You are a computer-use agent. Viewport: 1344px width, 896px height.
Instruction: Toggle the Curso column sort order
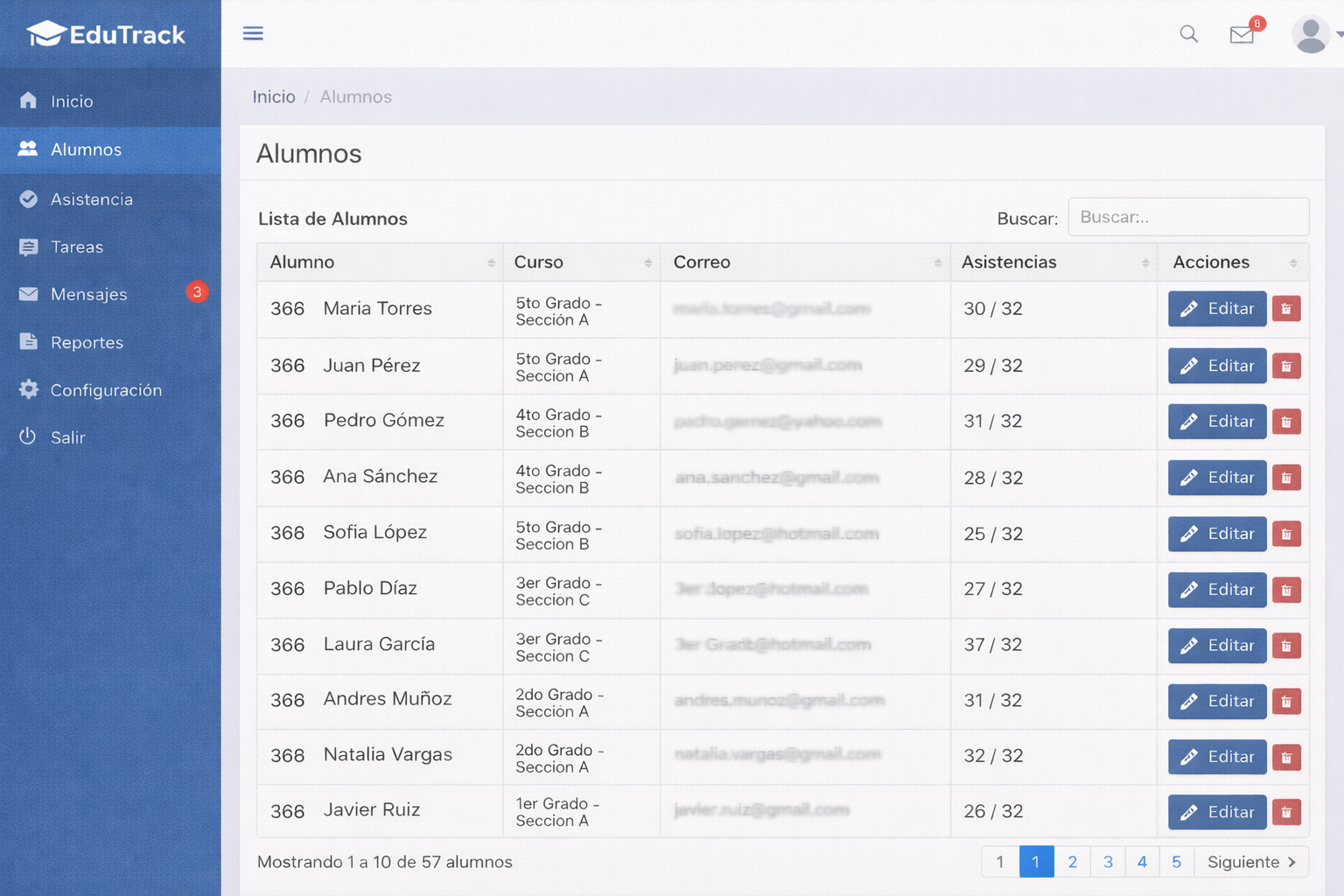point(648,262)
